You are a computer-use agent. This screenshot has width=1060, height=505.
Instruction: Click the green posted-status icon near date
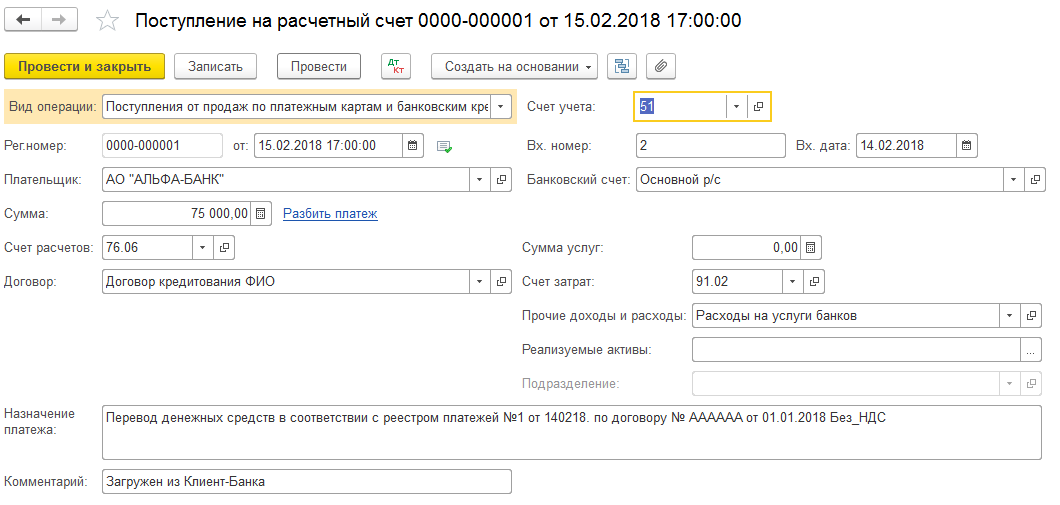click(x=445, y=146)
